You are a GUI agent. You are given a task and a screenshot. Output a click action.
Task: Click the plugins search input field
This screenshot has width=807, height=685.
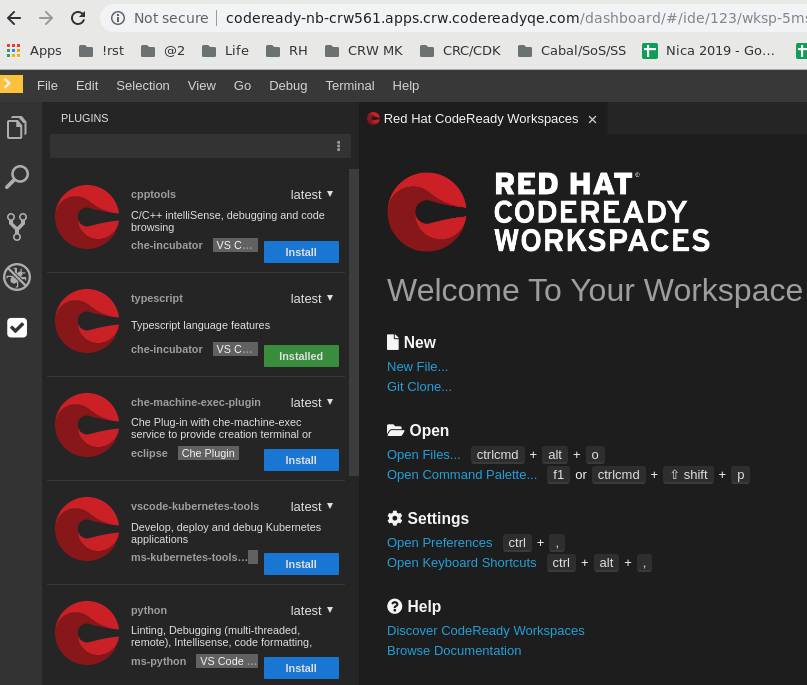[x=190, y=146]
